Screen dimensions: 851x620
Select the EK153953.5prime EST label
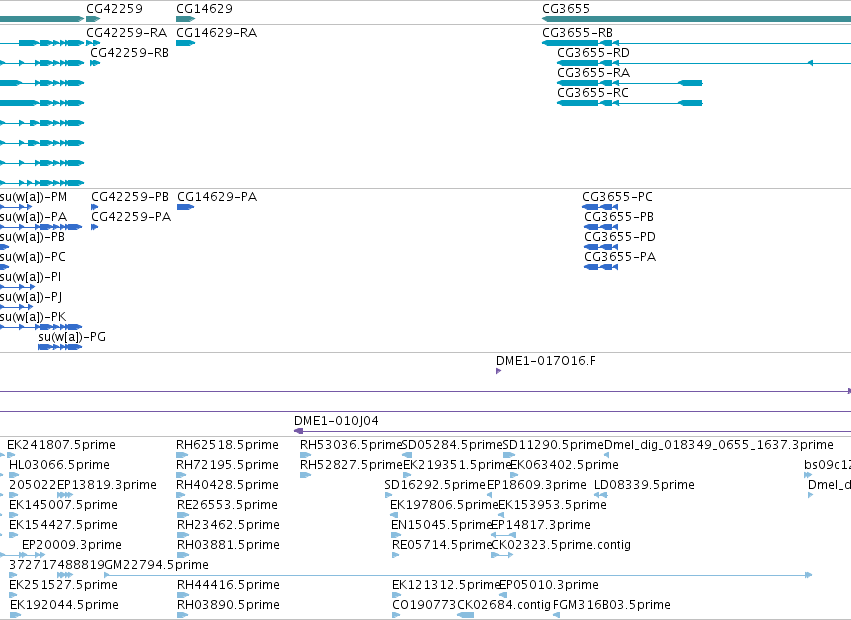click(x=552, y=505)
